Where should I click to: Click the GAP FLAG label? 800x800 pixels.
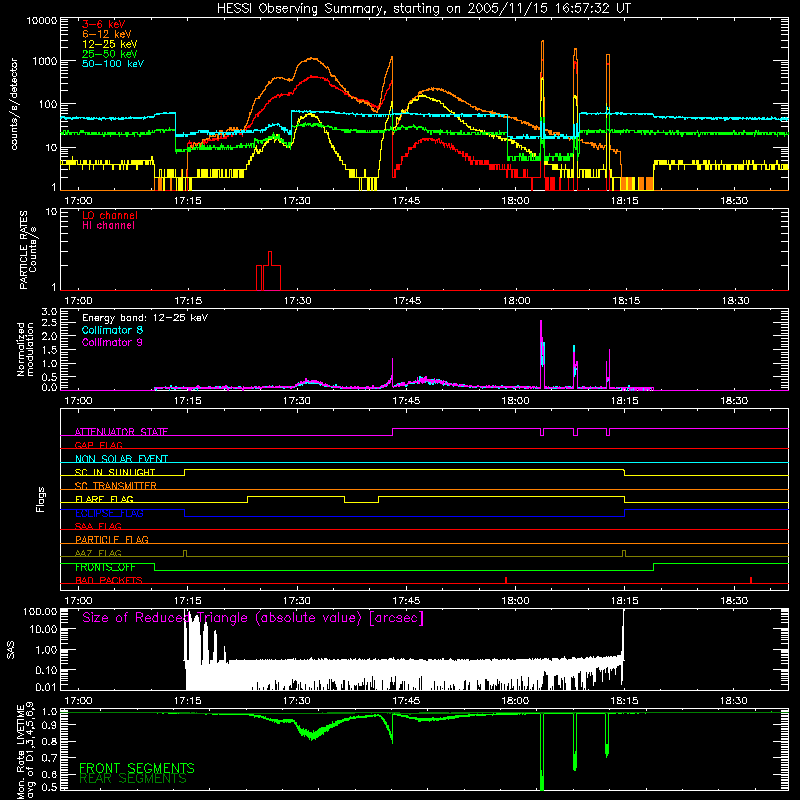(98, 445)
